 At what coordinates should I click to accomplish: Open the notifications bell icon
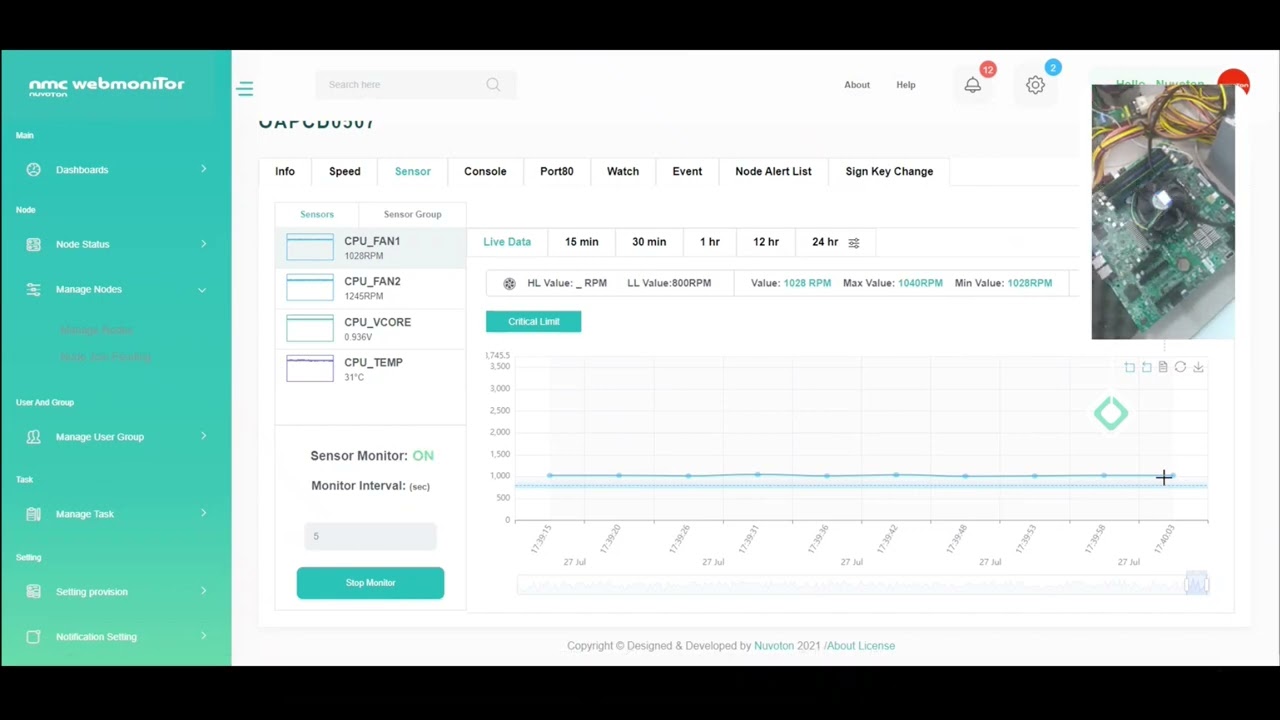(973, 85)
